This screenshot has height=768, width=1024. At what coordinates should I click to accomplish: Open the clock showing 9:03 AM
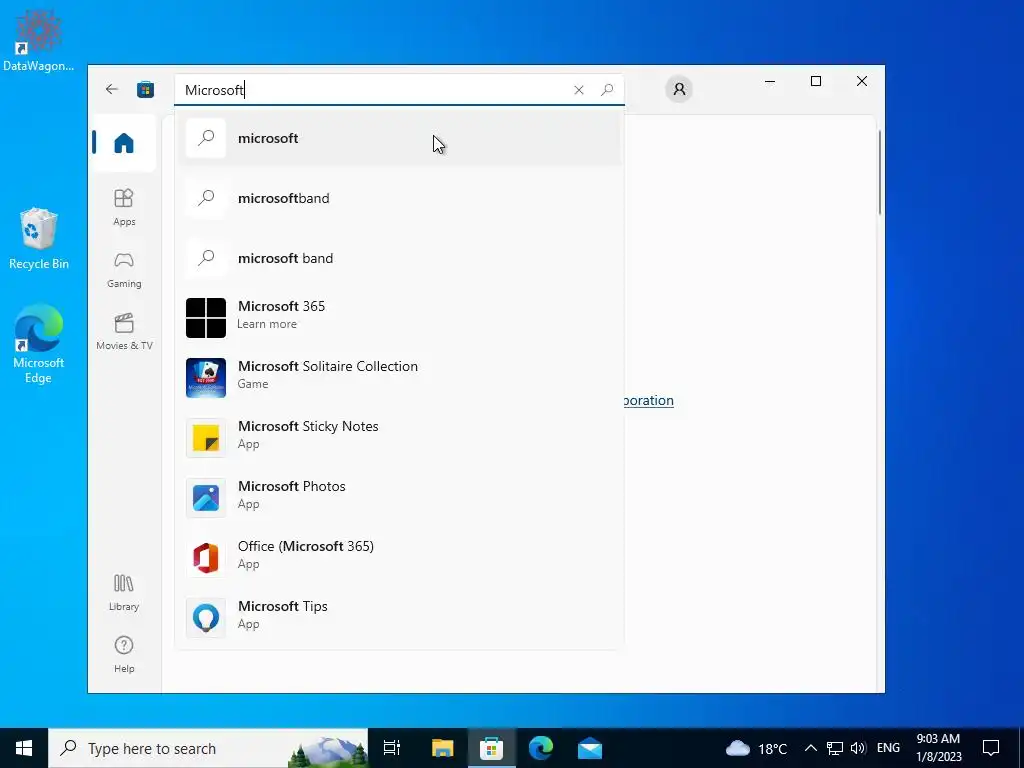click(938, 748)
